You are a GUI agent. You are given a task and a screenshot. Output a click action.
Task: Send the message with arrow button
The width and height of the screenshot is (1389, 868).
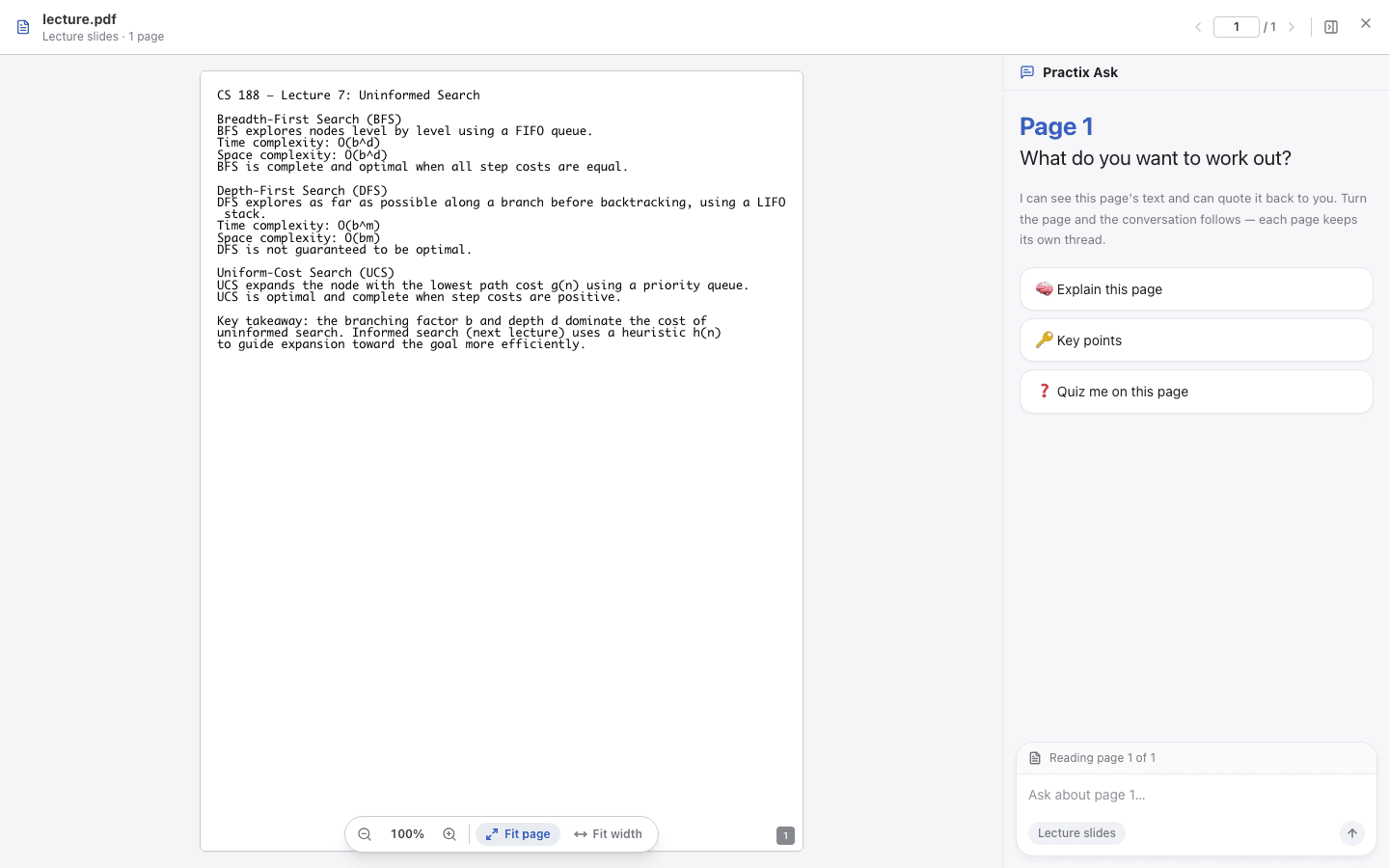click(x=1352, y=833)
